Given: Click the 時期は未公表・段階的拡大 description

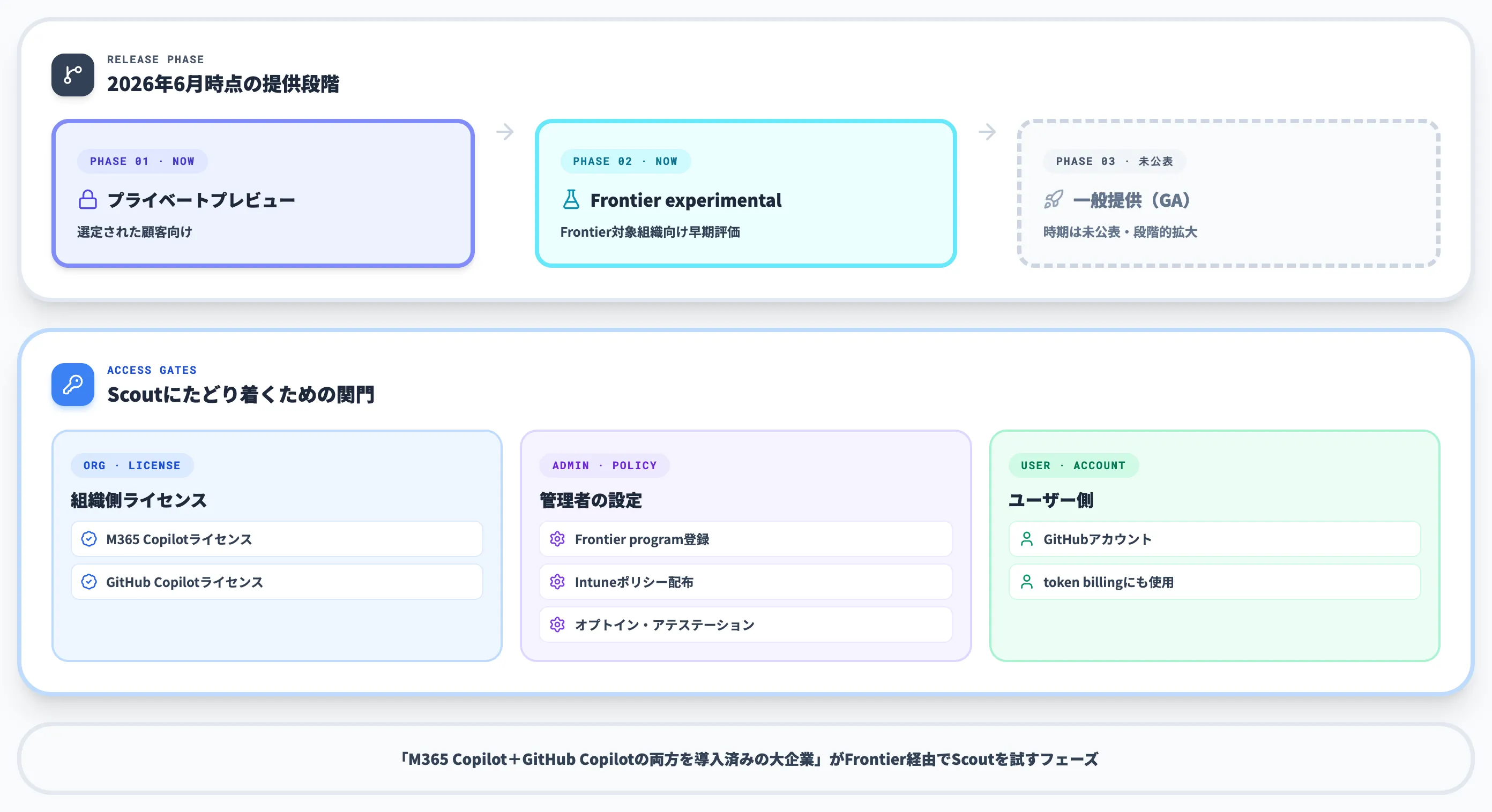Looking at the screenshot, I should pyautogui.click(x=1120, y=232).
